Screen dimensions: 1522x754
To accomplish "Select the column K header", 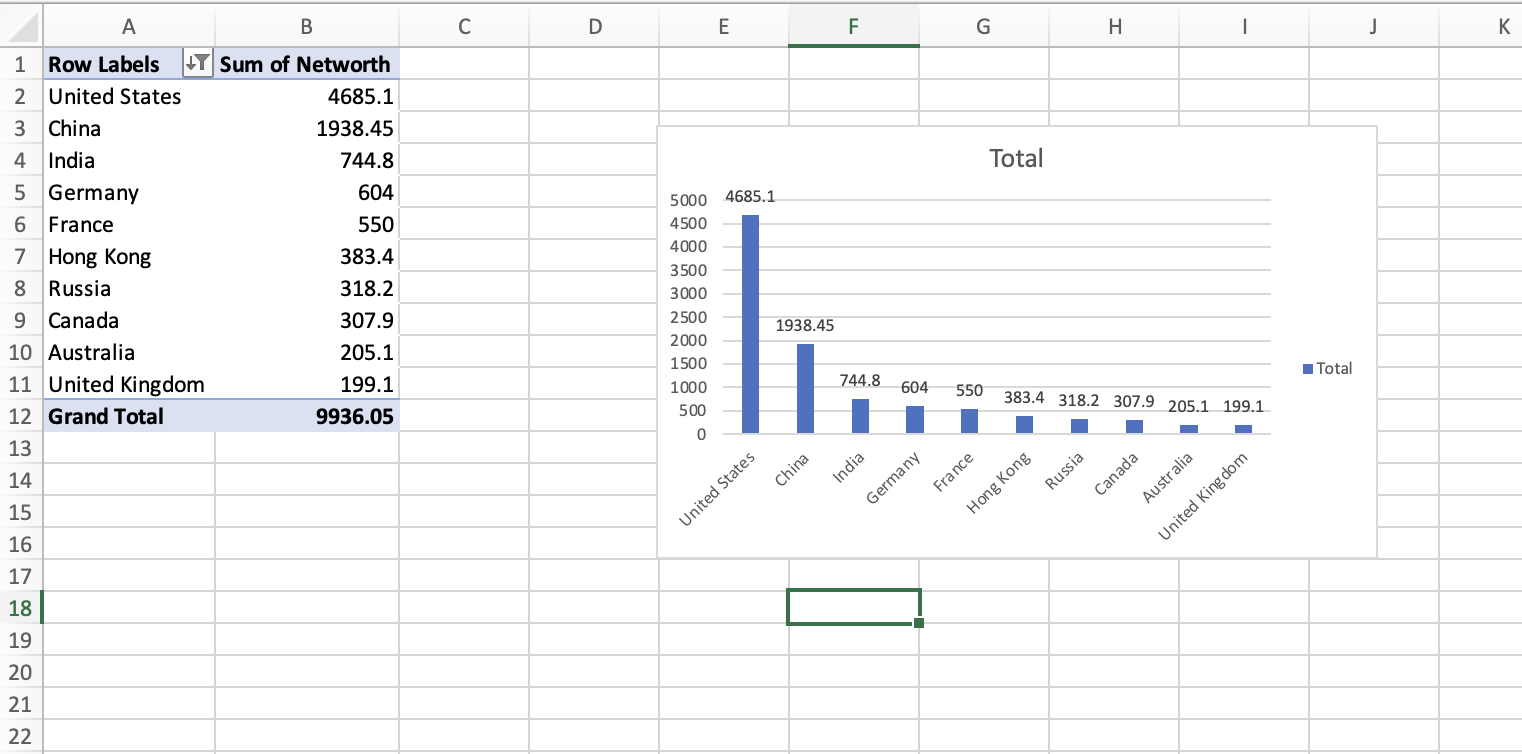I will point(1502,28).
